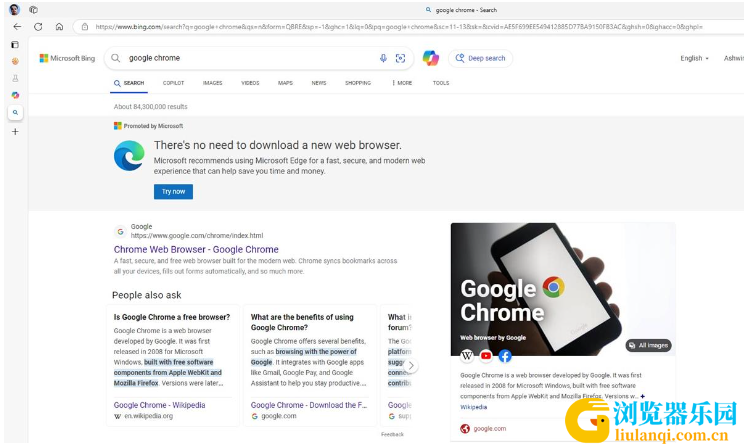Switch to the VIDEOS tab

click(250, 83)
